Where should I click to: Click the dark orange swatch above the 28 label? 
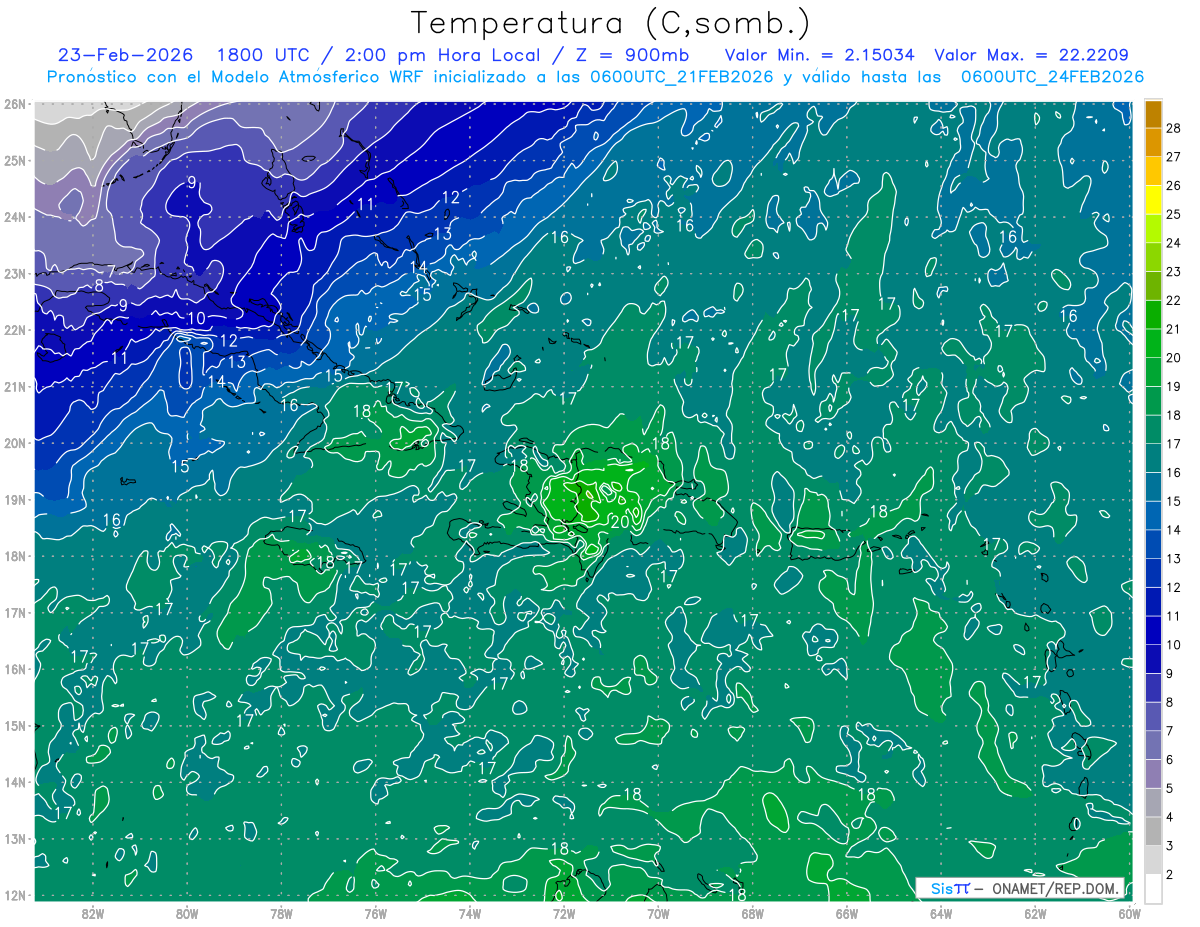pos(1153,113)
